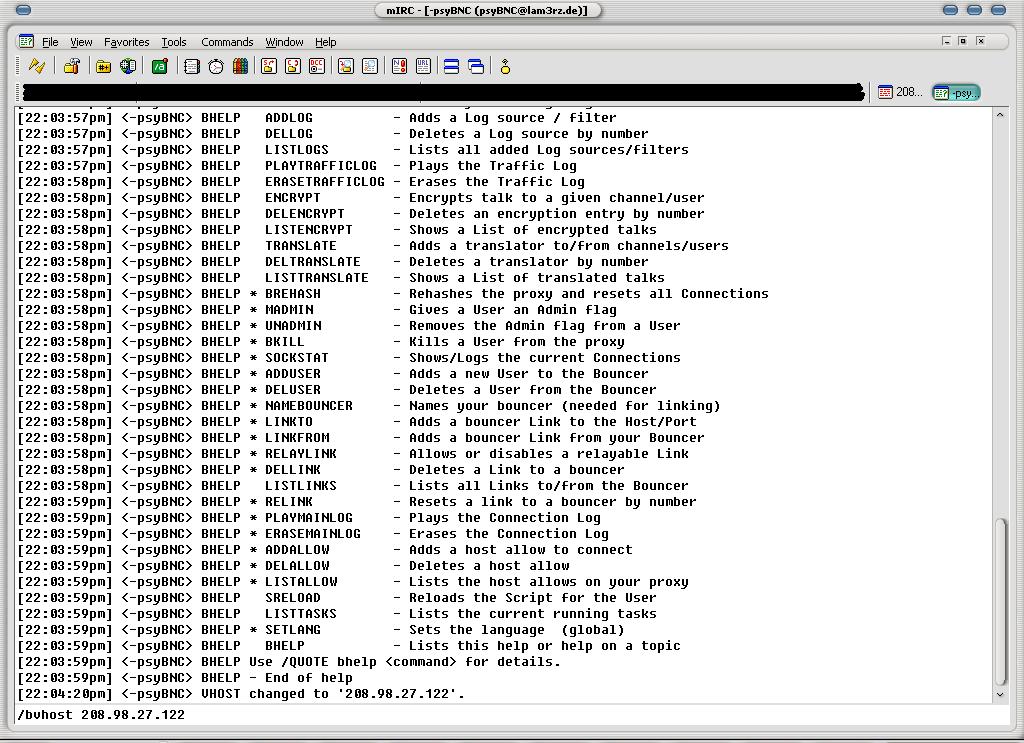Tile windows using blue stacked icon
The image size is (1024, 743).
point(451,66)
